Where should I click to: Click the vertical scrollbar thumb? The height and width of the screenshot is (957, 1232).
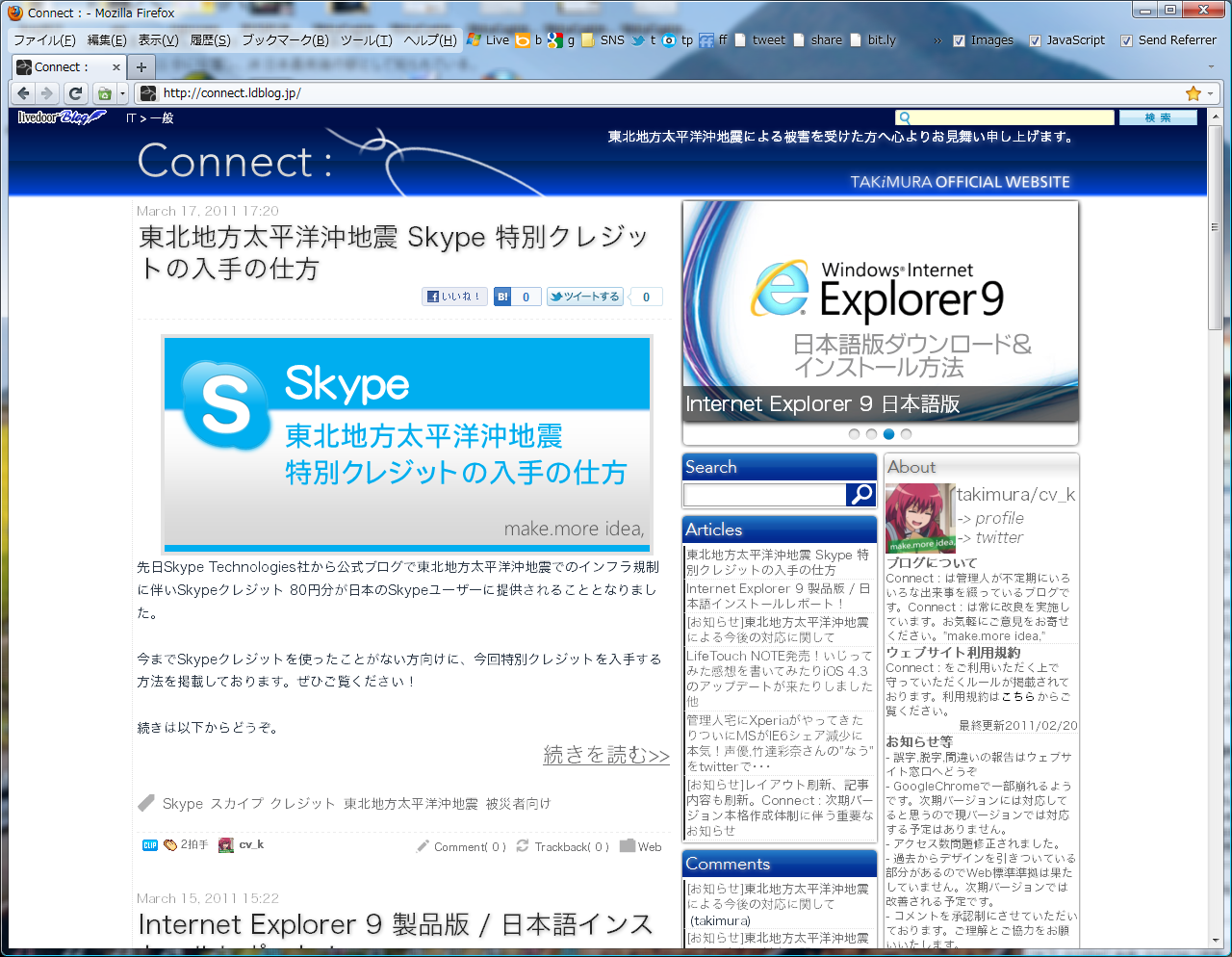point(1216,227)
